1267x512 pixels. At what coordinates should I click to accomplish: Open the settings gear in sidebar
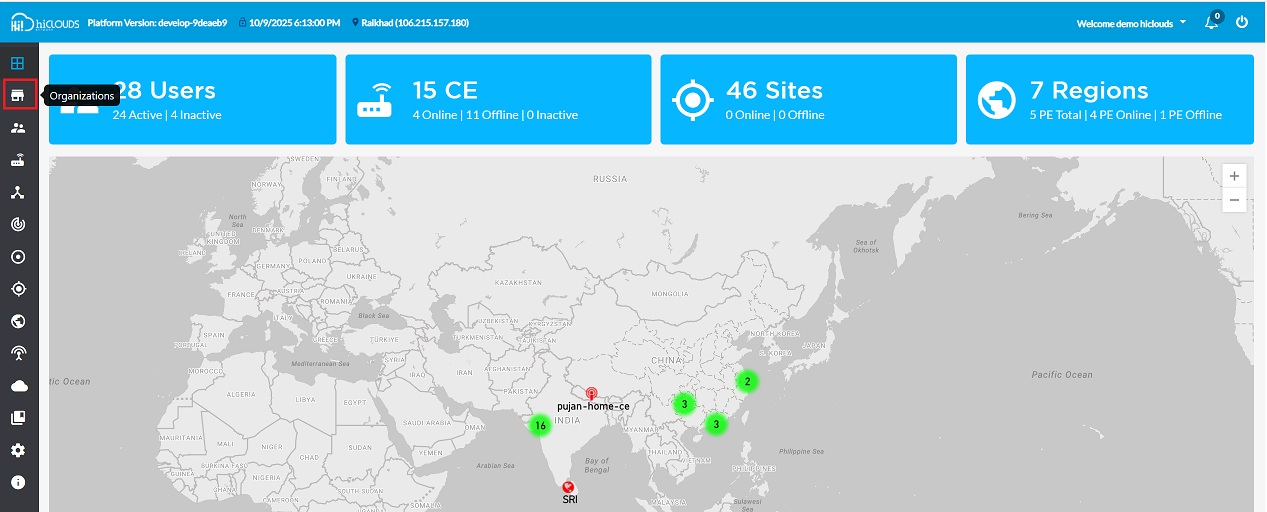click(17, 450)
